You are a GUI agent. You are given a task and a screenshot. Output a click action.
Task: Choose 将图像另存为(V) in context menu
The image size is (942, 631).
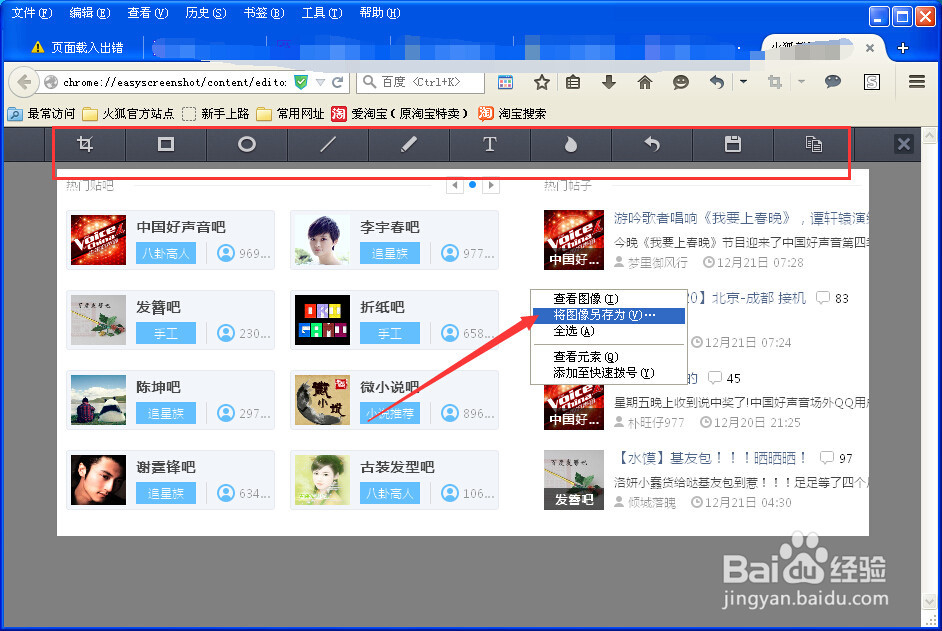(608, 315)
